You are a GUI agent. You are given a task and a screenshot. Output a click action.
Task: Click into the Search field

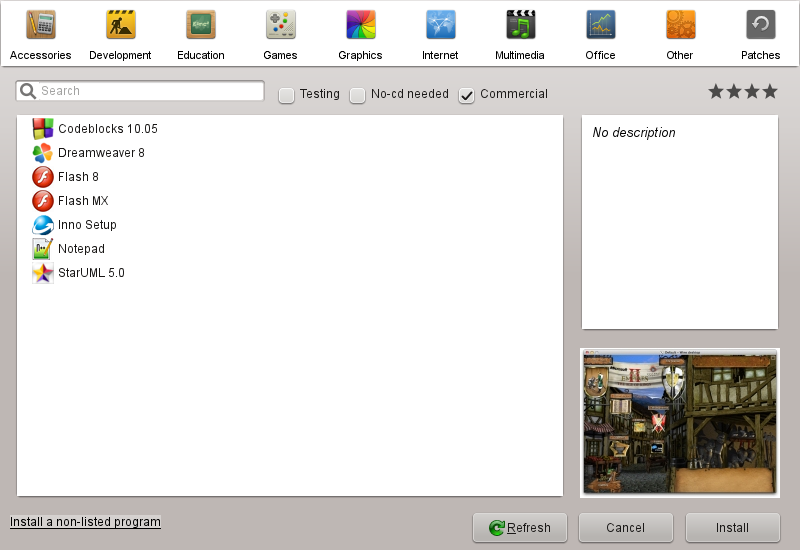click(140, 91)
